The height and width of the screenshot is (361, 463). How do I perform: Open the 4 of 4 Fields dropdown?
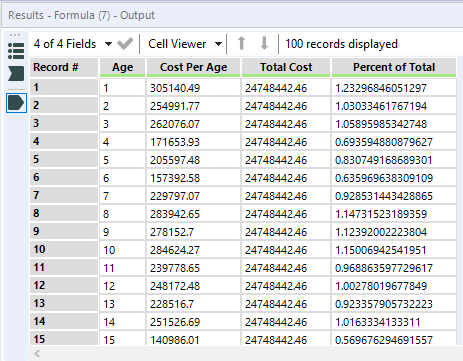[73, 44]
